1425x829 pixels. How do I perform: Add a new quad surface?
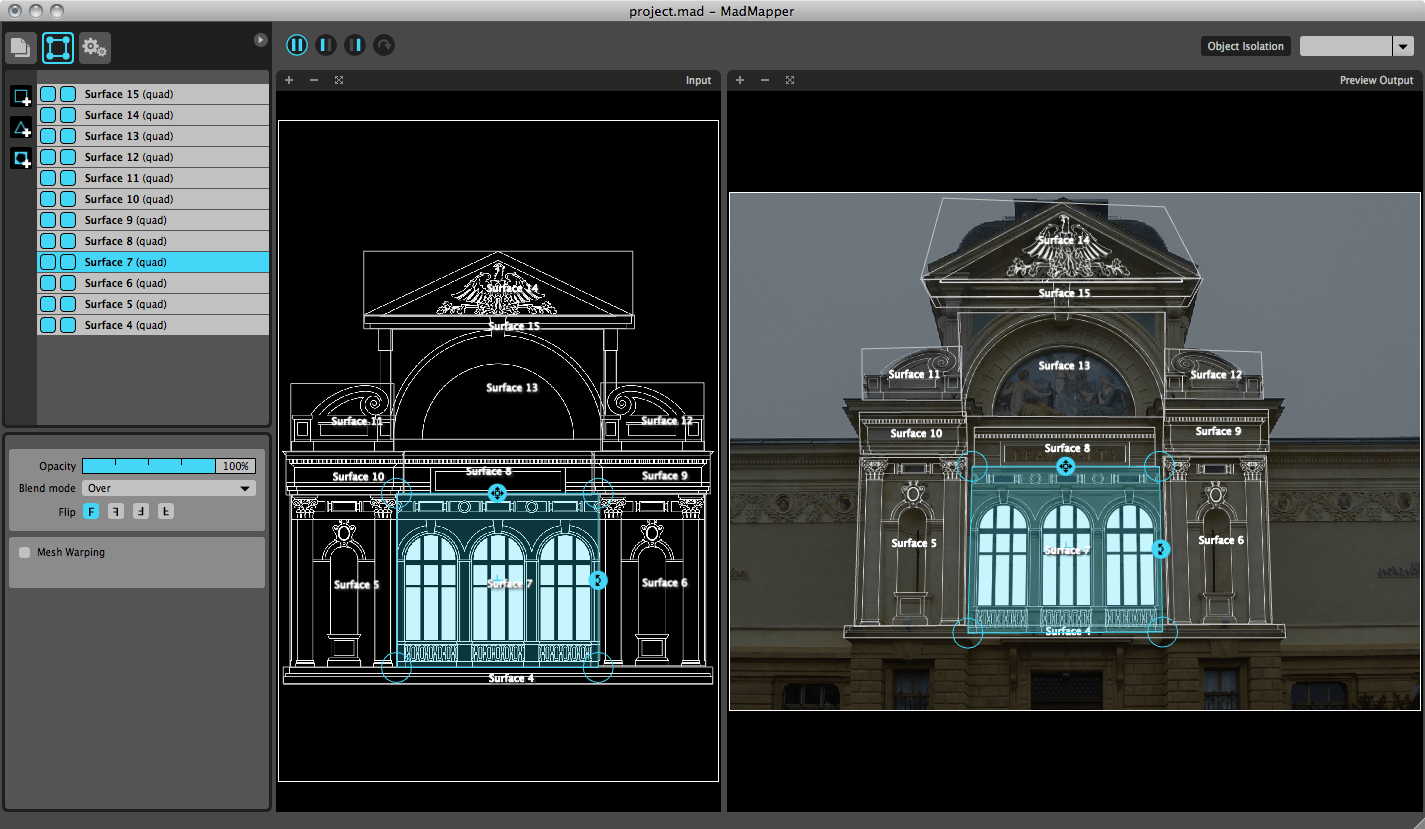pyautogui.click(x=21, y=97)
